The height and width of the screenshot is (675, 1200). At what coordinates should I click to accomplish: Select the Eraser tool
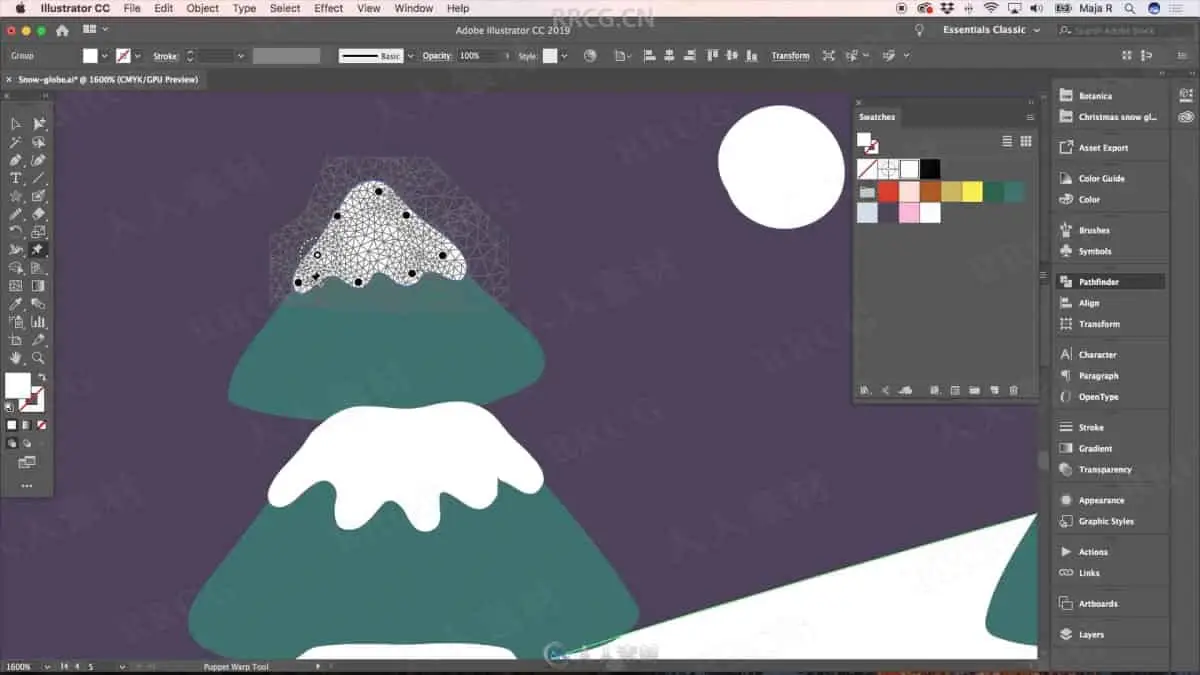click(x=38, y=214)
